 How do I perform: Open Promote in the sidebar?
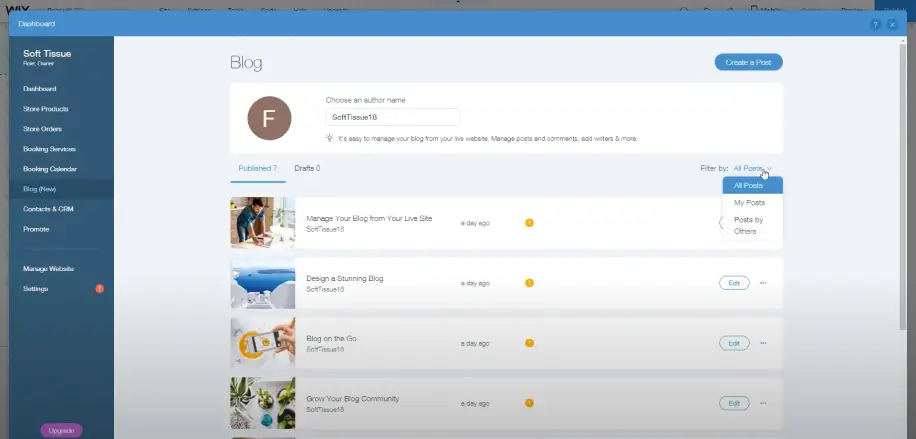36,229
